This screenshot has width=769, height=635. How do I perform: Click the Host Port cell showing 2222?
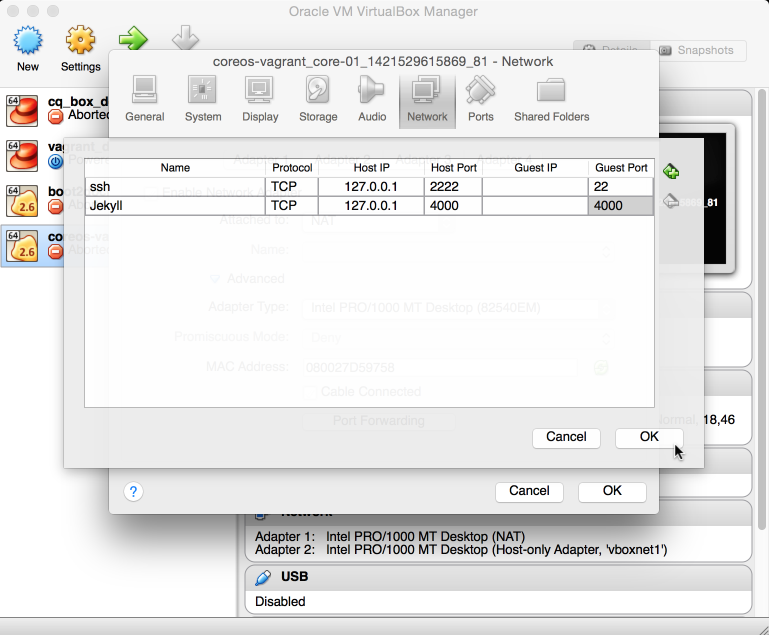pos(452,187)
